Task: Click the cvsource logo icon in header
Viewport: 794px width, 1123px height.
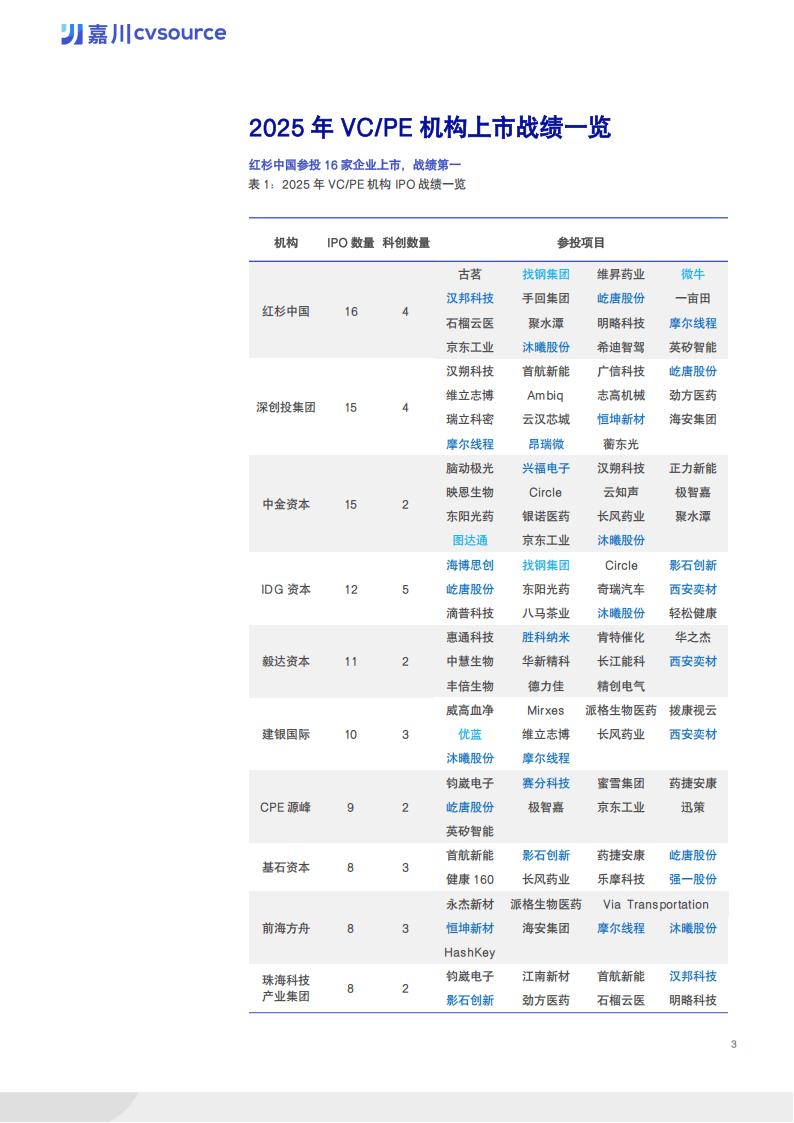Action: [x=71, y=34]
